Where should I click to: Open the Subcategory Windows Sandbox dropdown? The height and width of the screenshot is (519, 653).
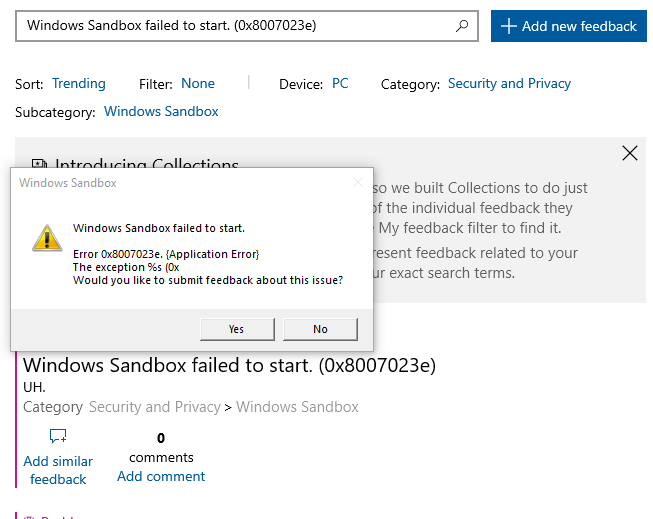click(x=161, y=111)
